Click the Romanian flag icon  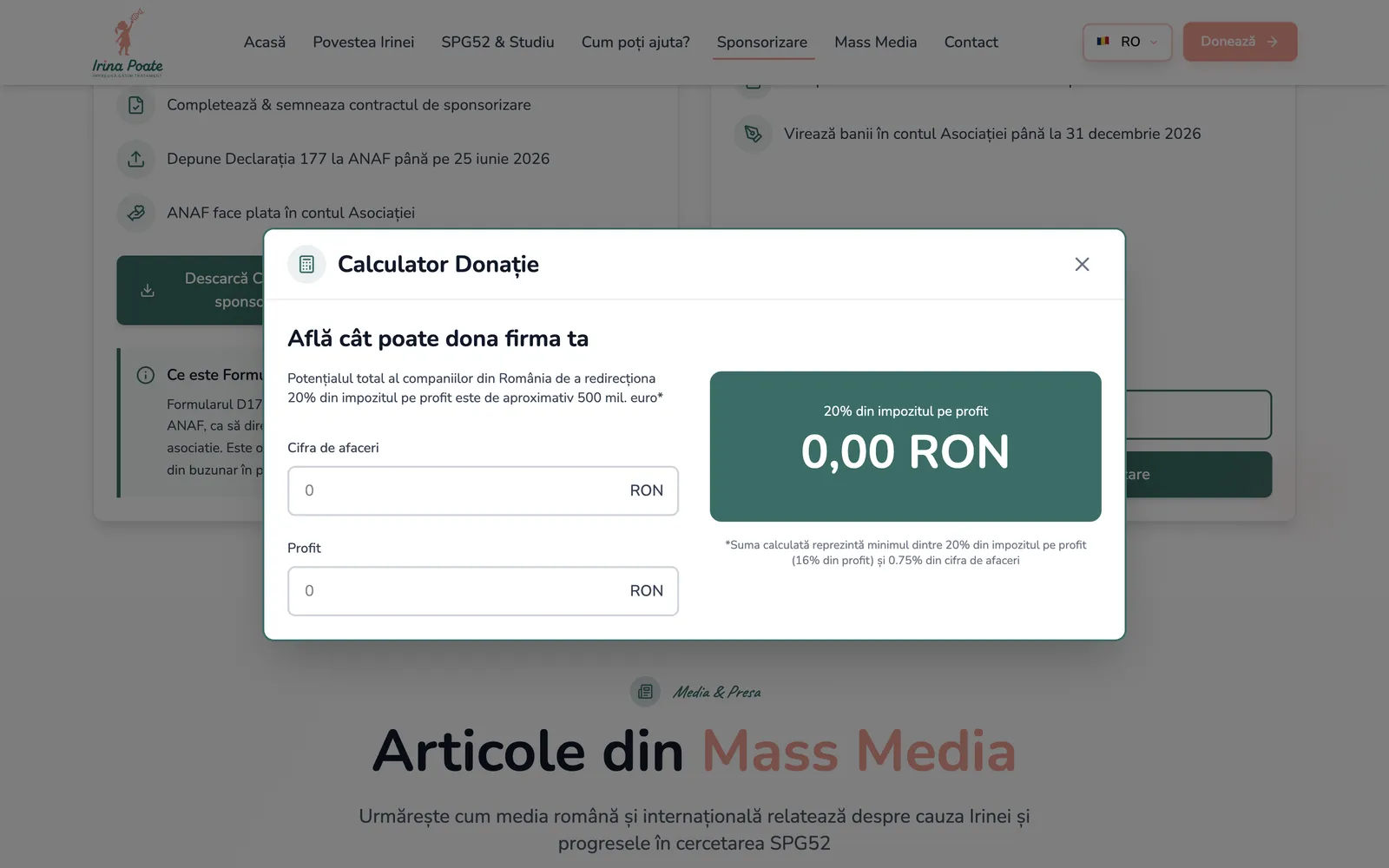pyautogui.click(x=1103, y=42)
